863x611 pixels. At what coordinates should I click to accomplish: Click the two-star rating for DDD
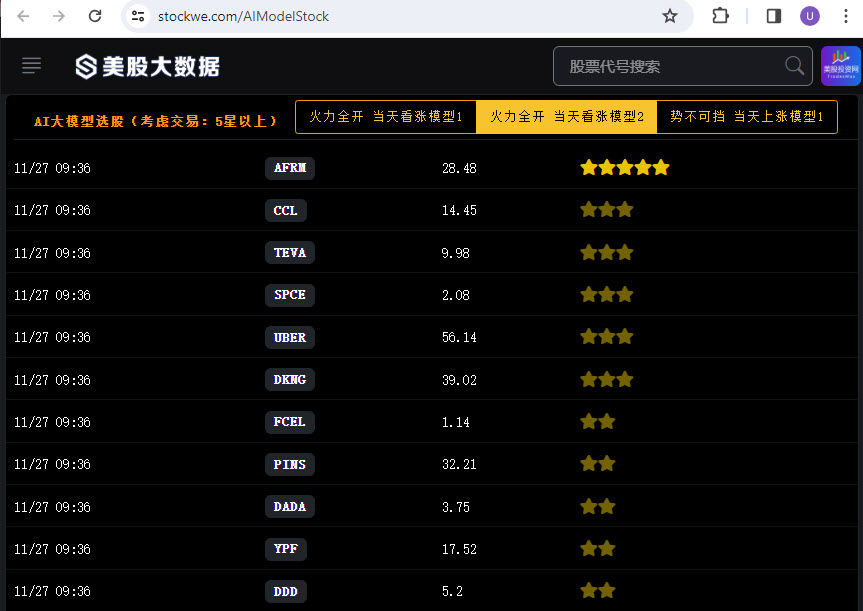[x=598, y=591]
